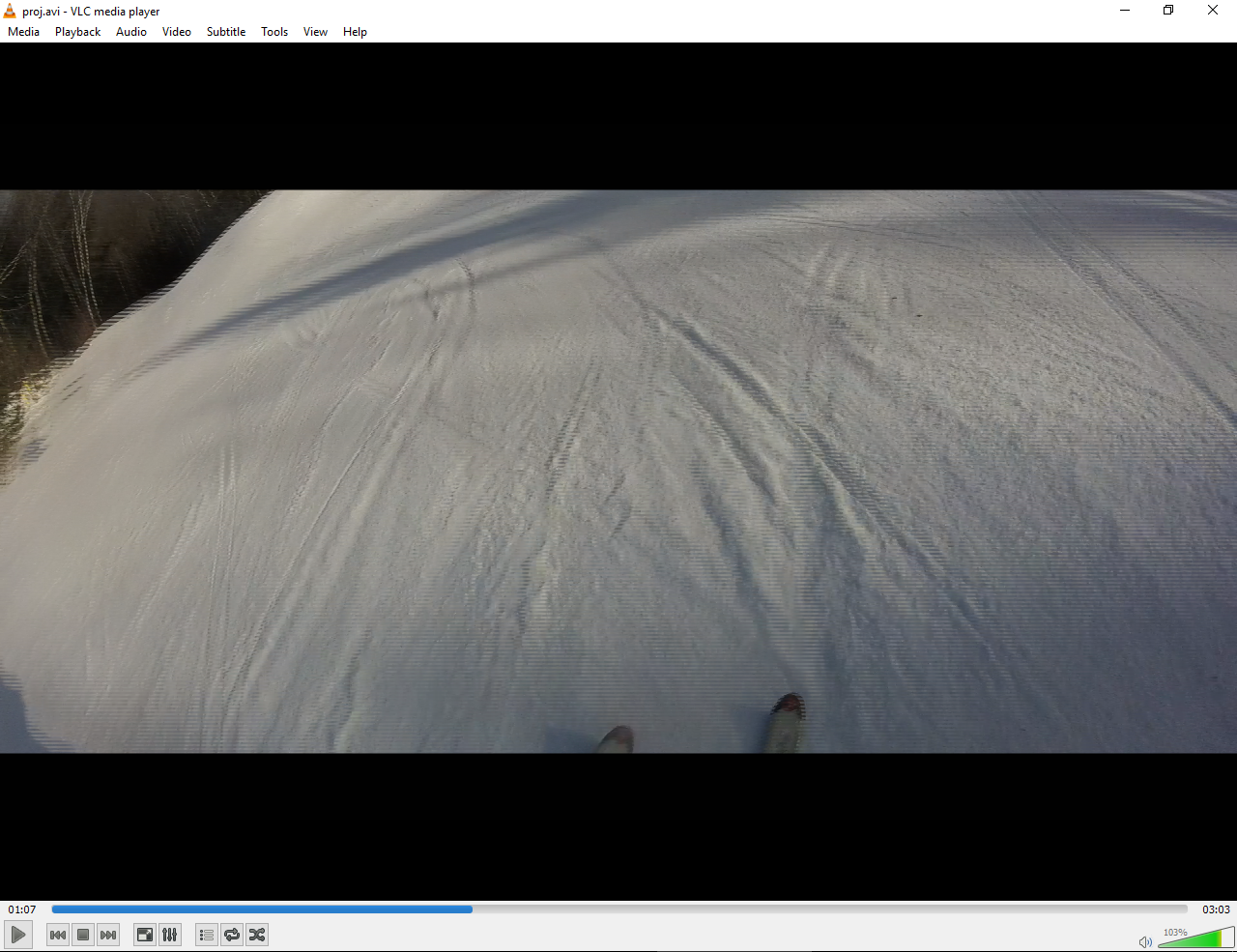This screenshot has height=952, width=1237.
Task: Click the VLC cone icon in title bar
Action: pos(10,11)
